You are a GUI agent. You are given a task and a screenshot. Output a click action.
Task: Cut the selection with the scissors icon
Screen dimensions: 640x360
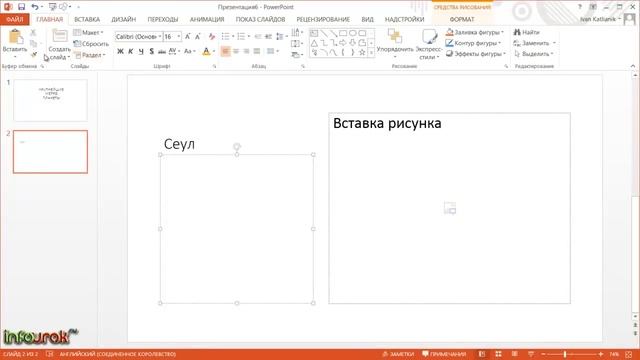(x=33, y=33)
